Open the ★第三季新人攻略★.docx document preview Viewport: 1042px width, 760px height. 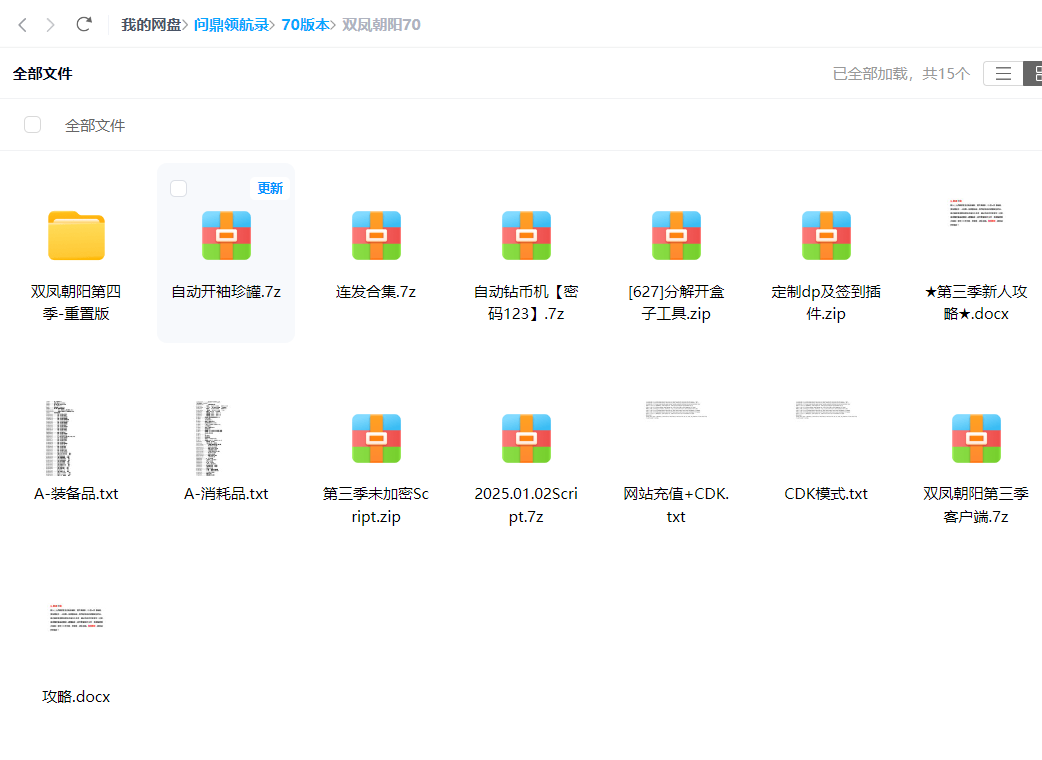[976, 216]
